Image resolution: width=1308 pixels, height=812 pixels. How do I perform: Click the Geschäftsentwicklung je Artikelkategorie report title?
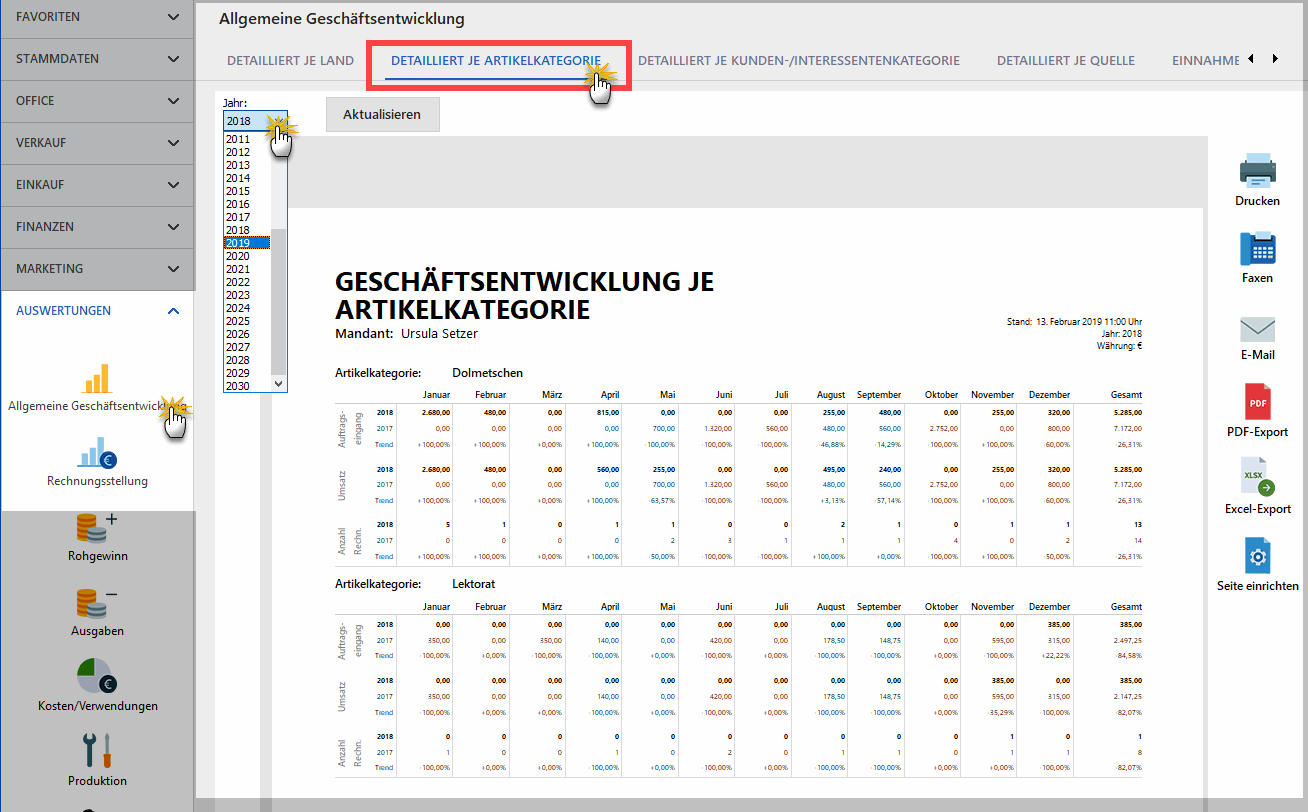coord(524,295)
